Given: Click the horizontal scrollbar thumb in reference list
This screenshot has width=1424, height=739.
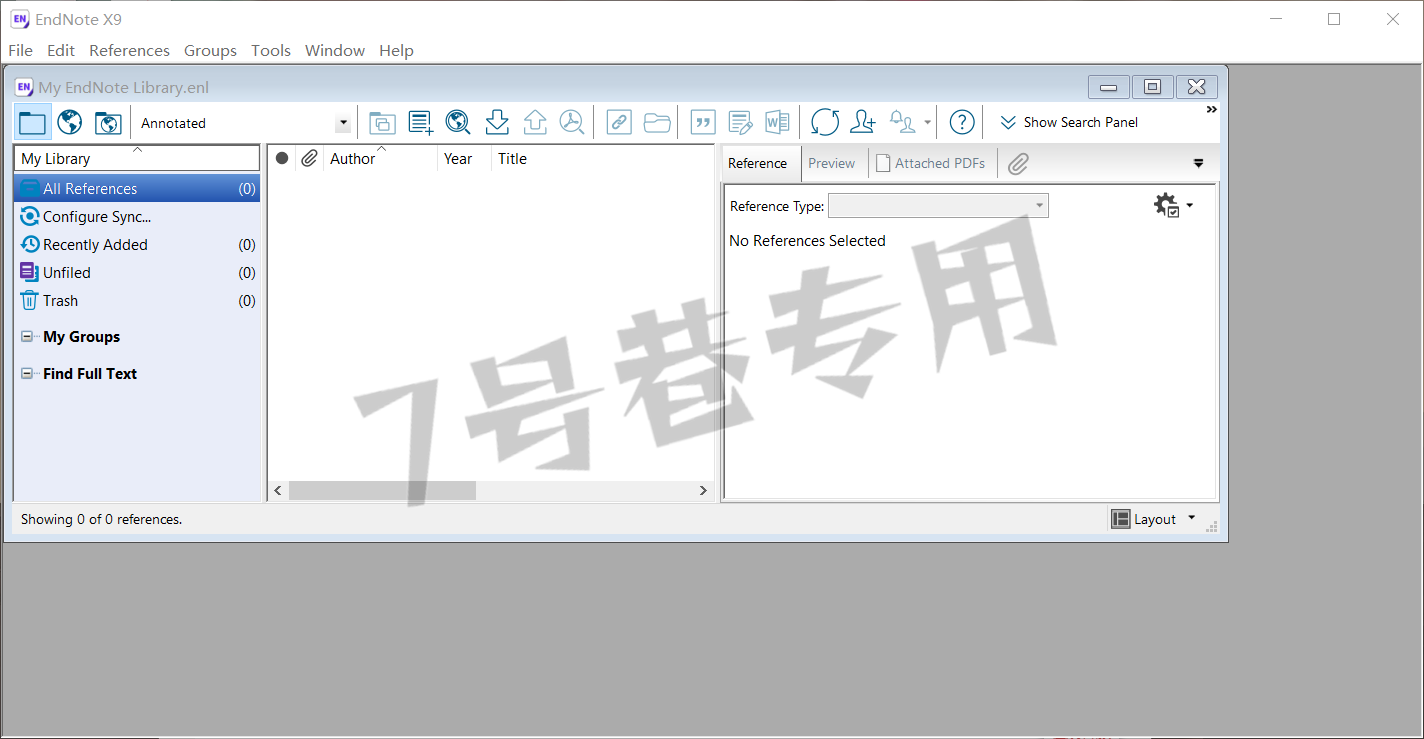Looking at the screenshot, I should click(x=382, y=490).
